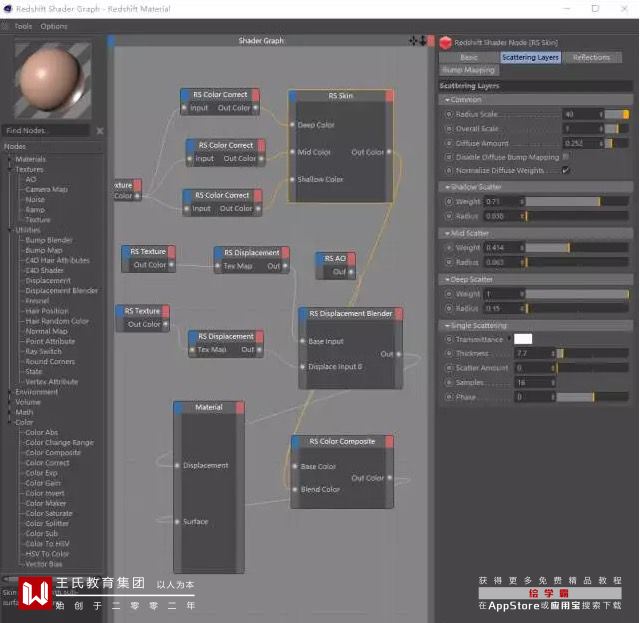Open the Tools menu
640x623 pixels.
pos(23,26)
